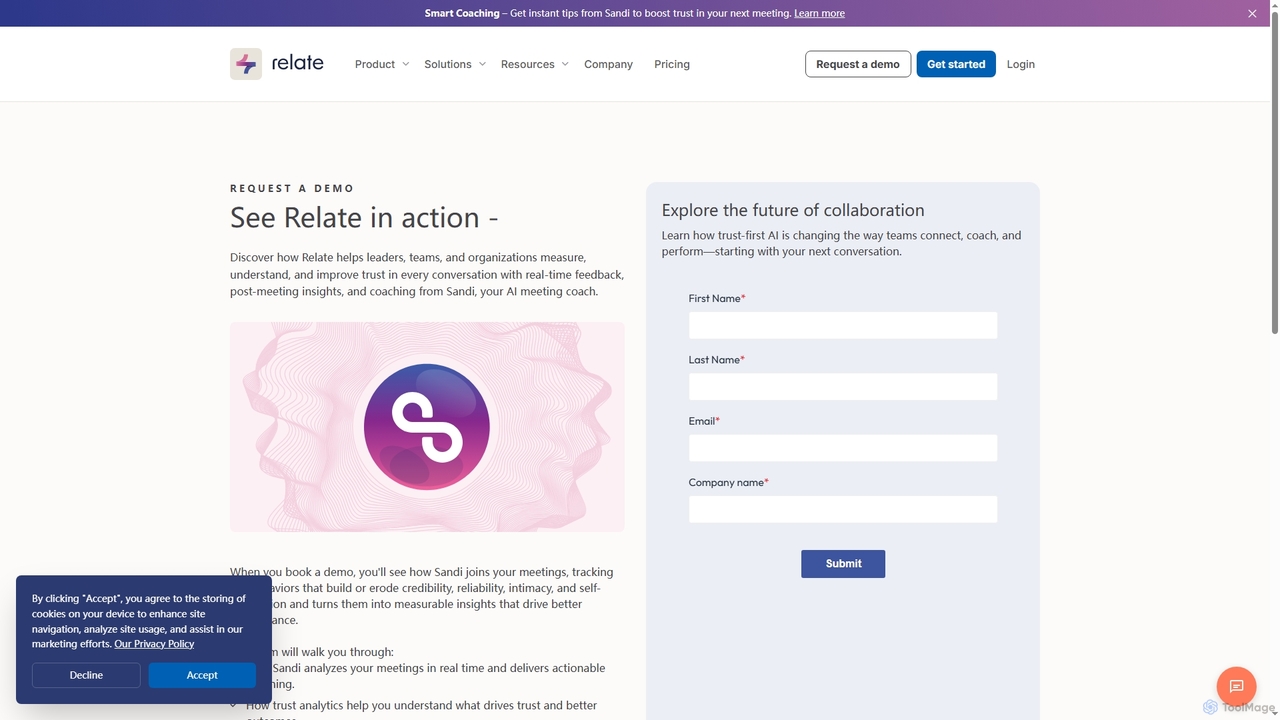Image resolution: width=1280 pixels, height=720 pixels.
Task: Dismiss the Smart Coaching banner
Action: (x=1252, y=13)
